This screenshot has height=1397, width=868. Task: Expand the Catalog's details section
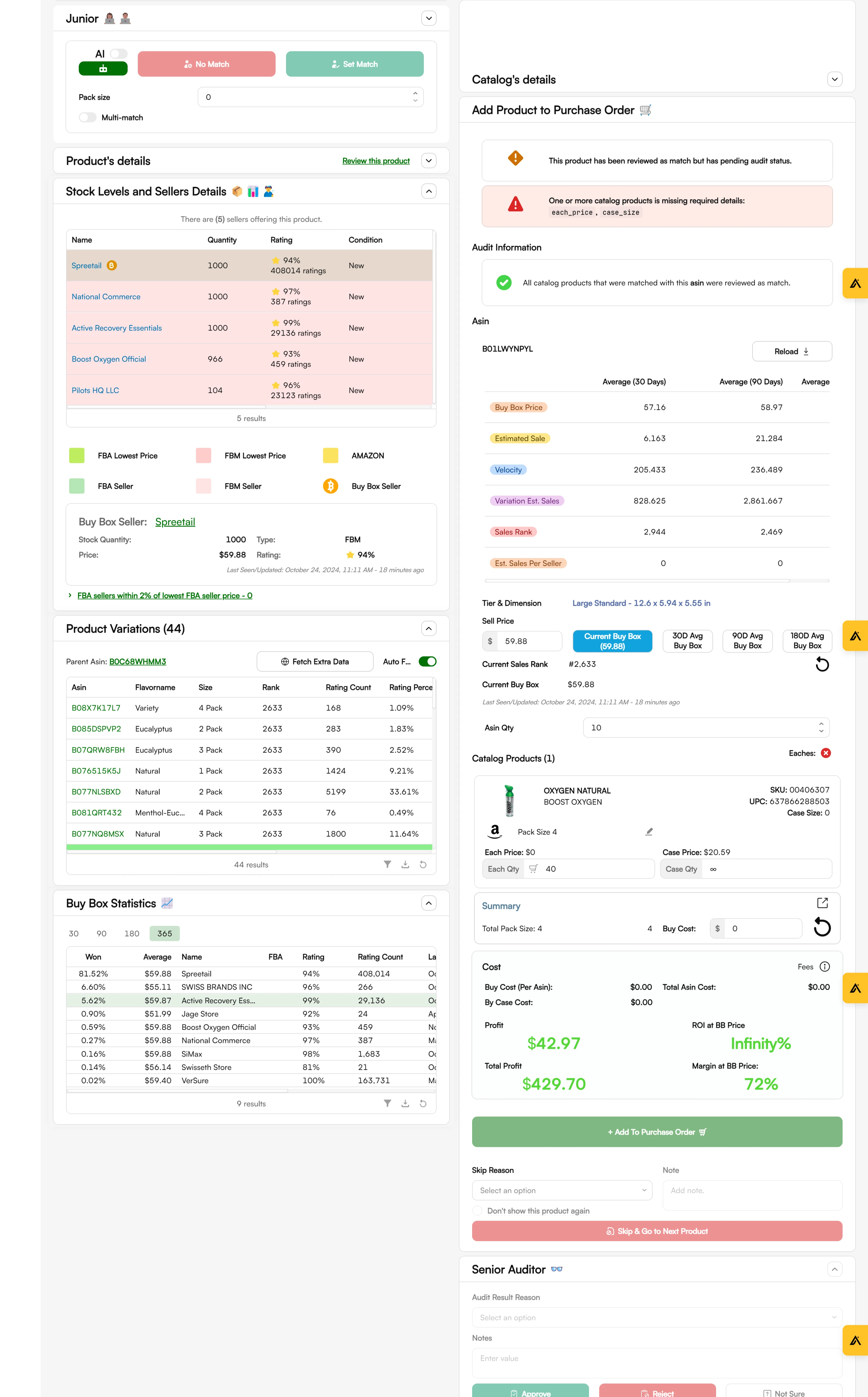point(835,79)
